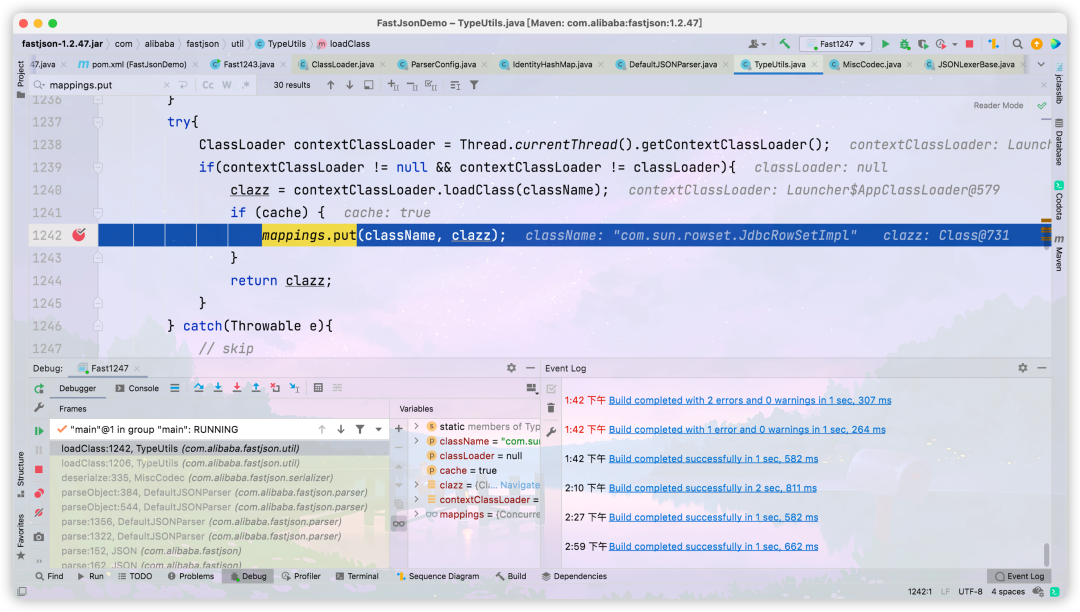Screen dimensions: 1080x612
Task: Click the Step Into icon
Action: tap(218, 388)
